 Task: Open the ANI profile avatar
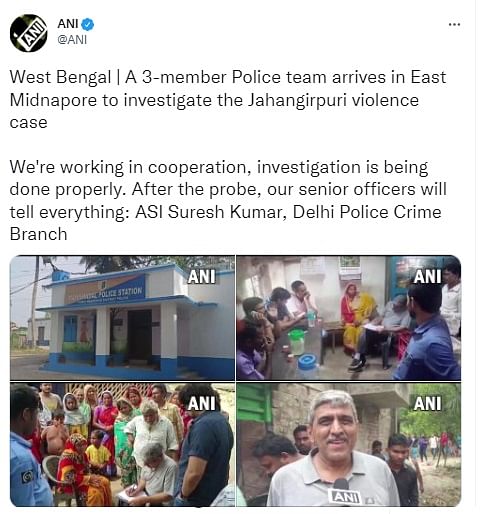point(29,33)
